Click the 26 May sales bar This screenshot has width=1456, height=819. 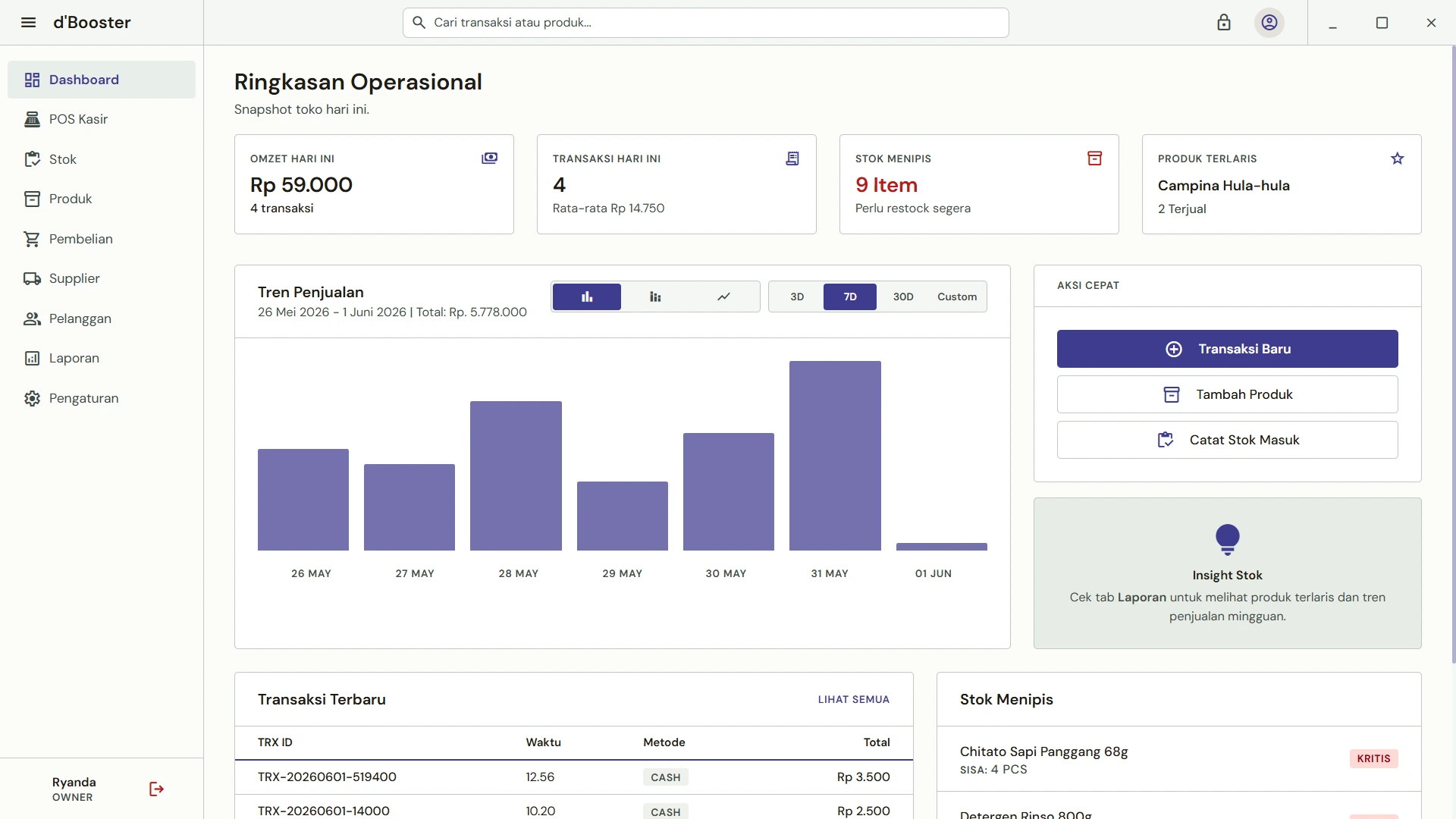pyautogui.click(x=303, y=500)
